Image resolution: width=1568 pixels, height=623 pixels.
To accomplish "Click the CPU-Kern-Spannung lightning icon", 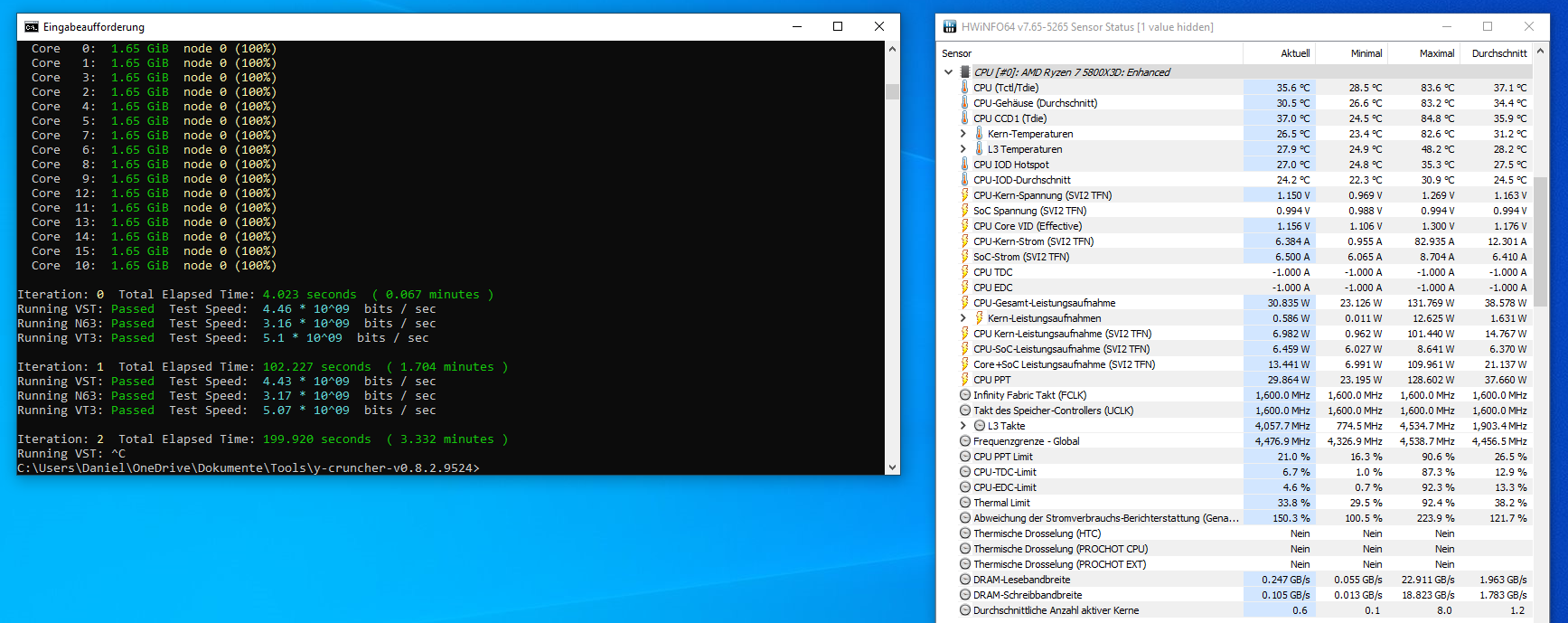I will click(964, 195).
